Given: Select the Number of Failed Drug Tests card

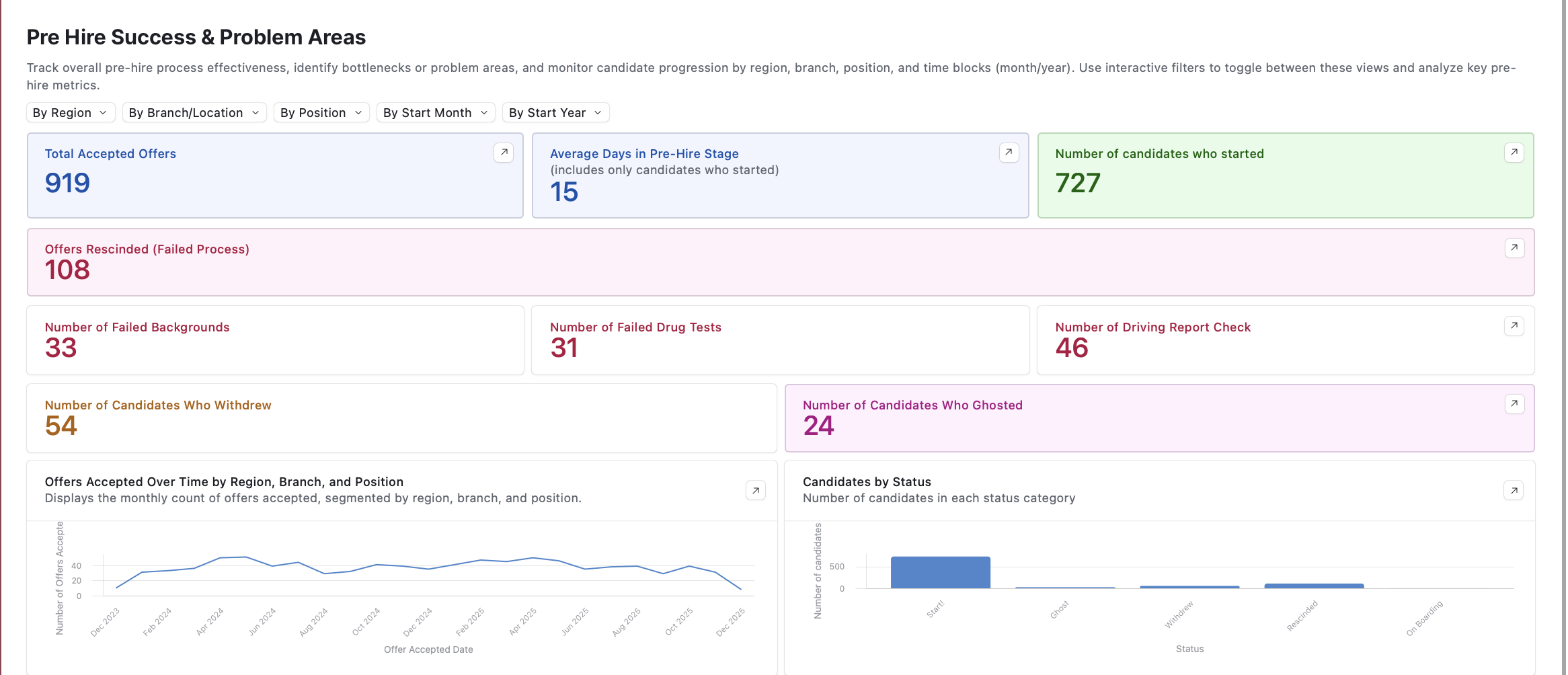Looking at the screenshot, I should pyautogui.click(x=780, y=340).
